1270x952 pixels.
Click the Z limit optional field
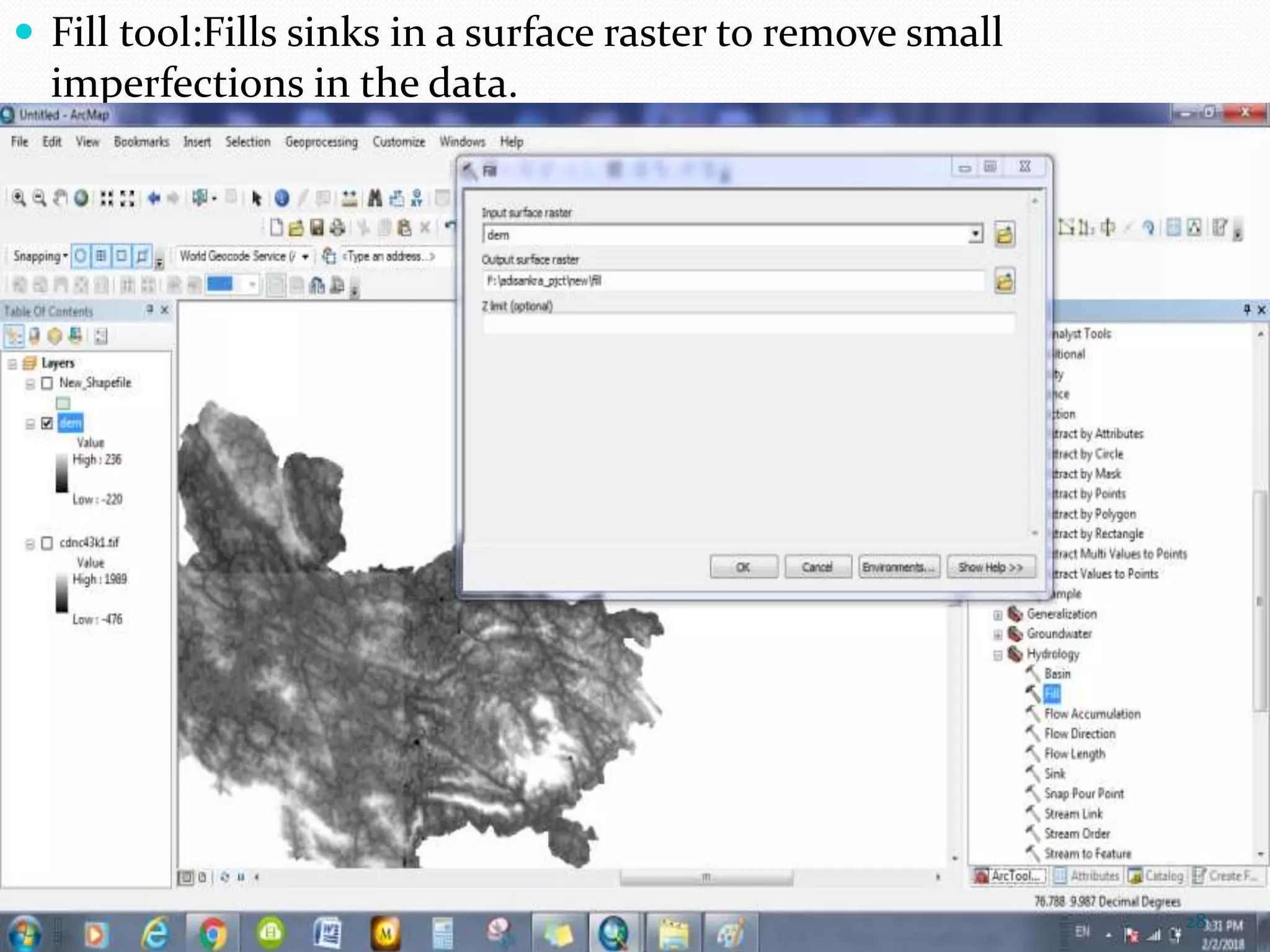(749, 324)
